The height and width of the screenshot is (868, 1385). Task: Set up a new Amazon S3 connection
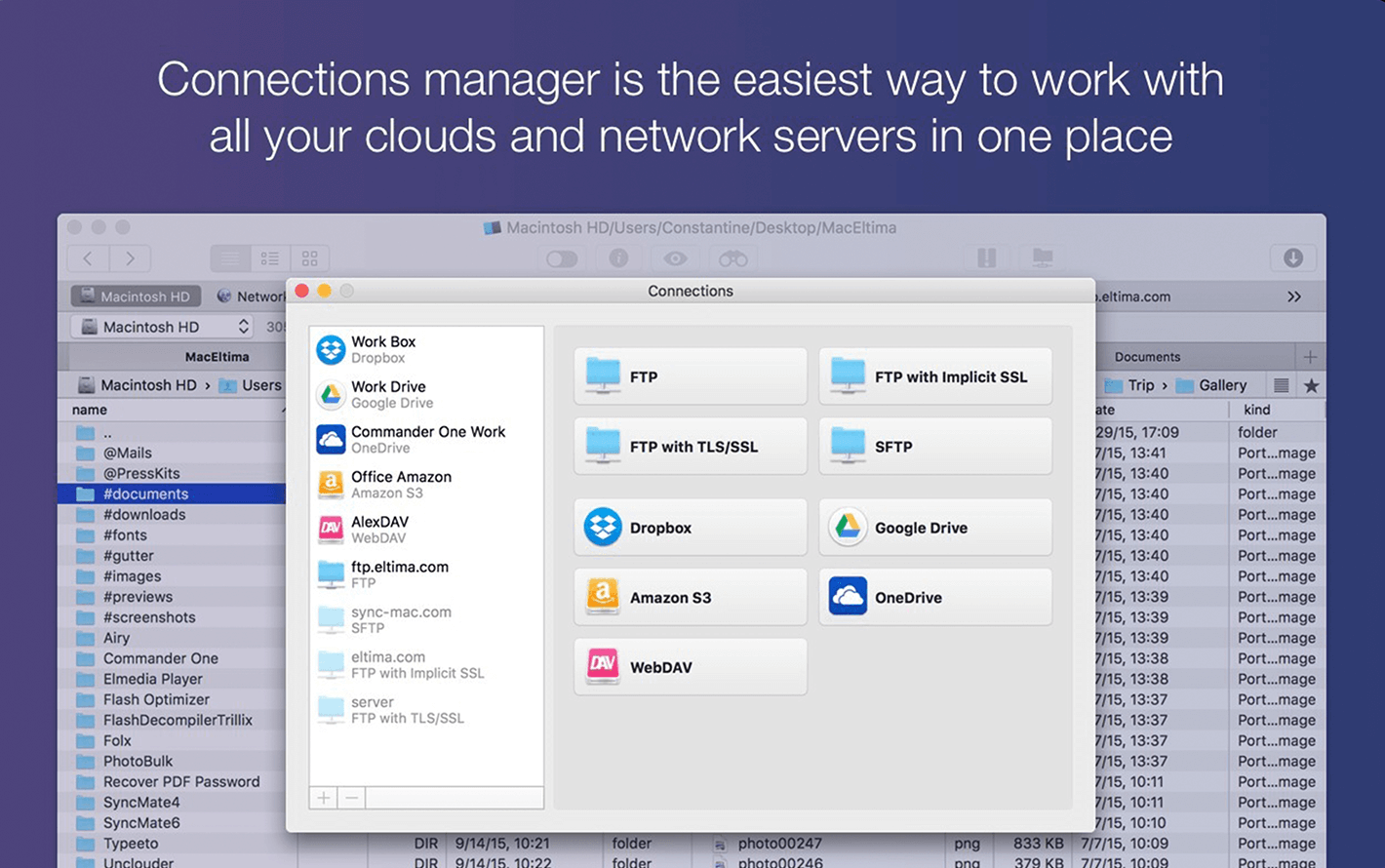(x=691, y=597)
